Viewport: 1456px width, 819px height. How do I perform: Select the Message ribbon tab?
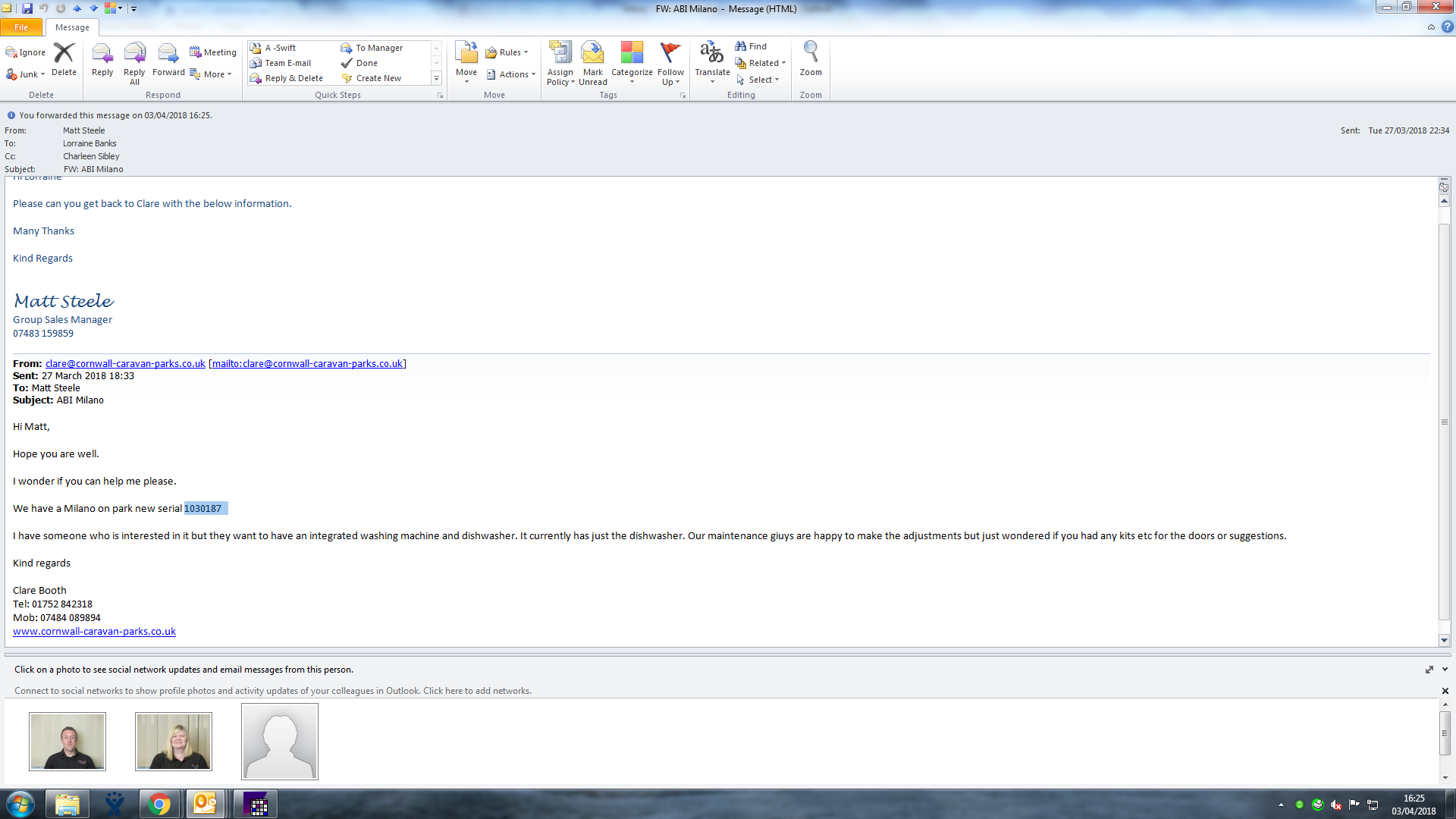coord(72,27)
